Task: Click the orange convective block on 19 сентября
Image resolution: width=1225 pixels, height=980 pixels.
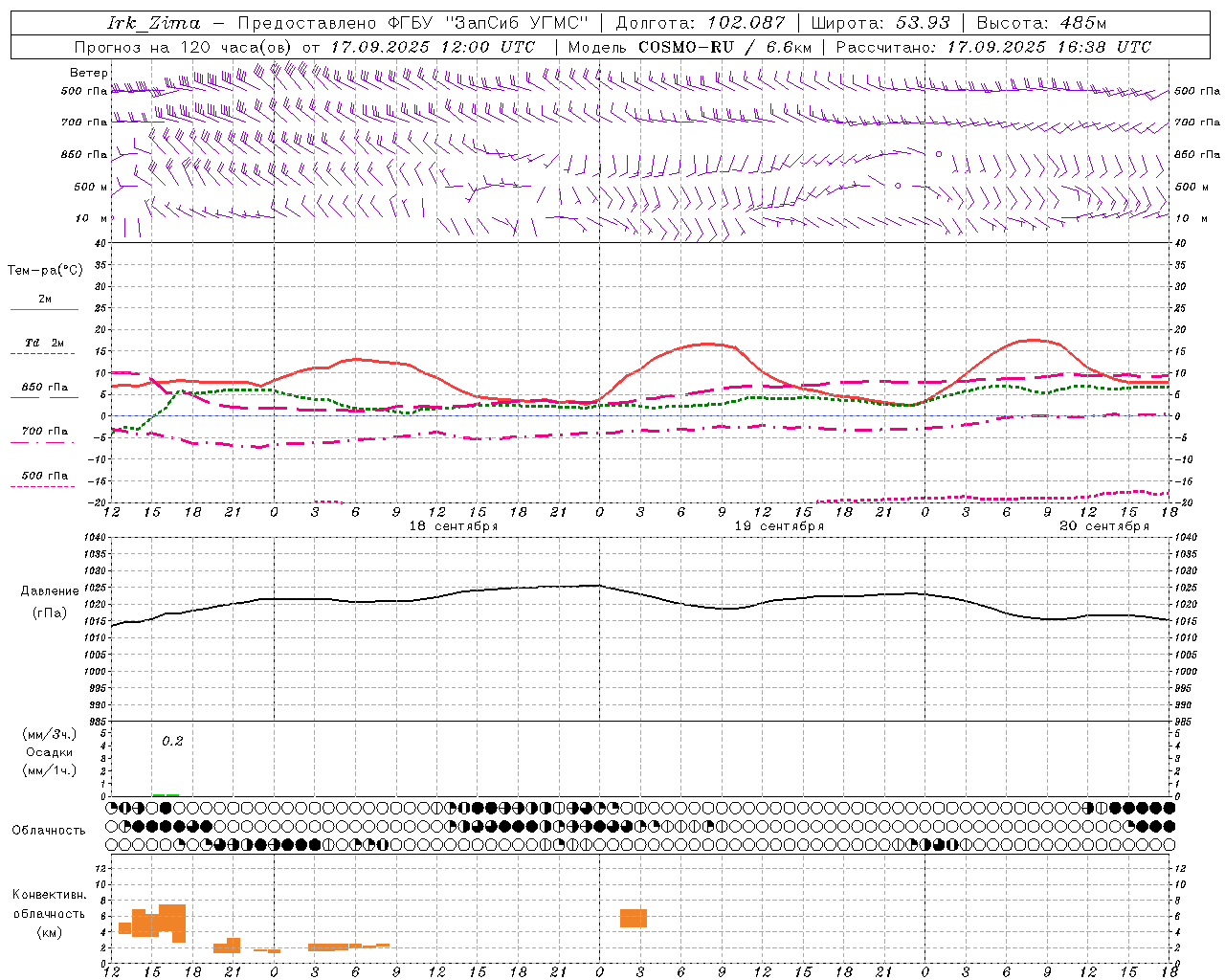Action: tap(634, 919)
